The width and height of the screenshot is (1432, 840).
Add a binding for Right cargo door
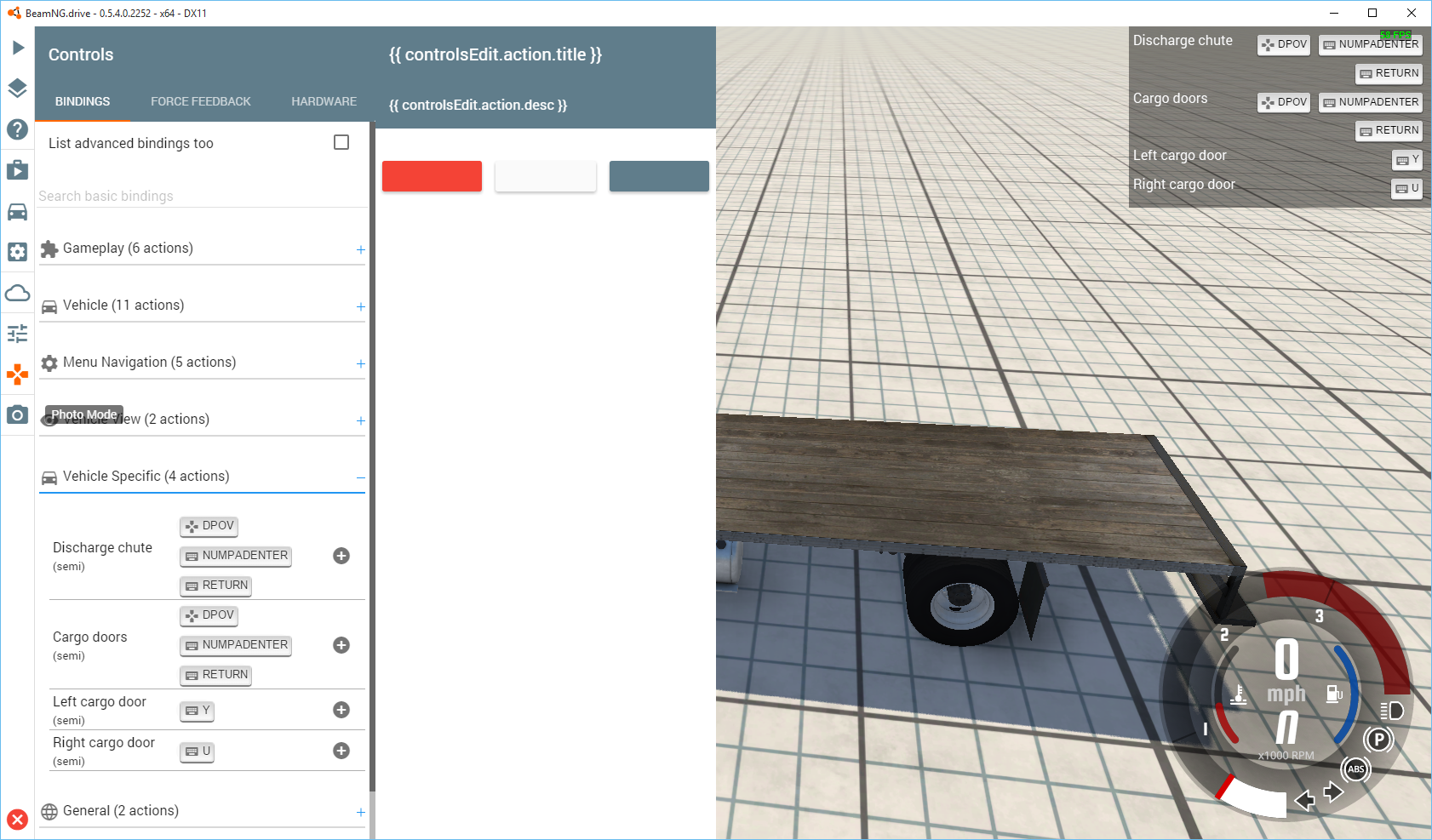point(341,751)
